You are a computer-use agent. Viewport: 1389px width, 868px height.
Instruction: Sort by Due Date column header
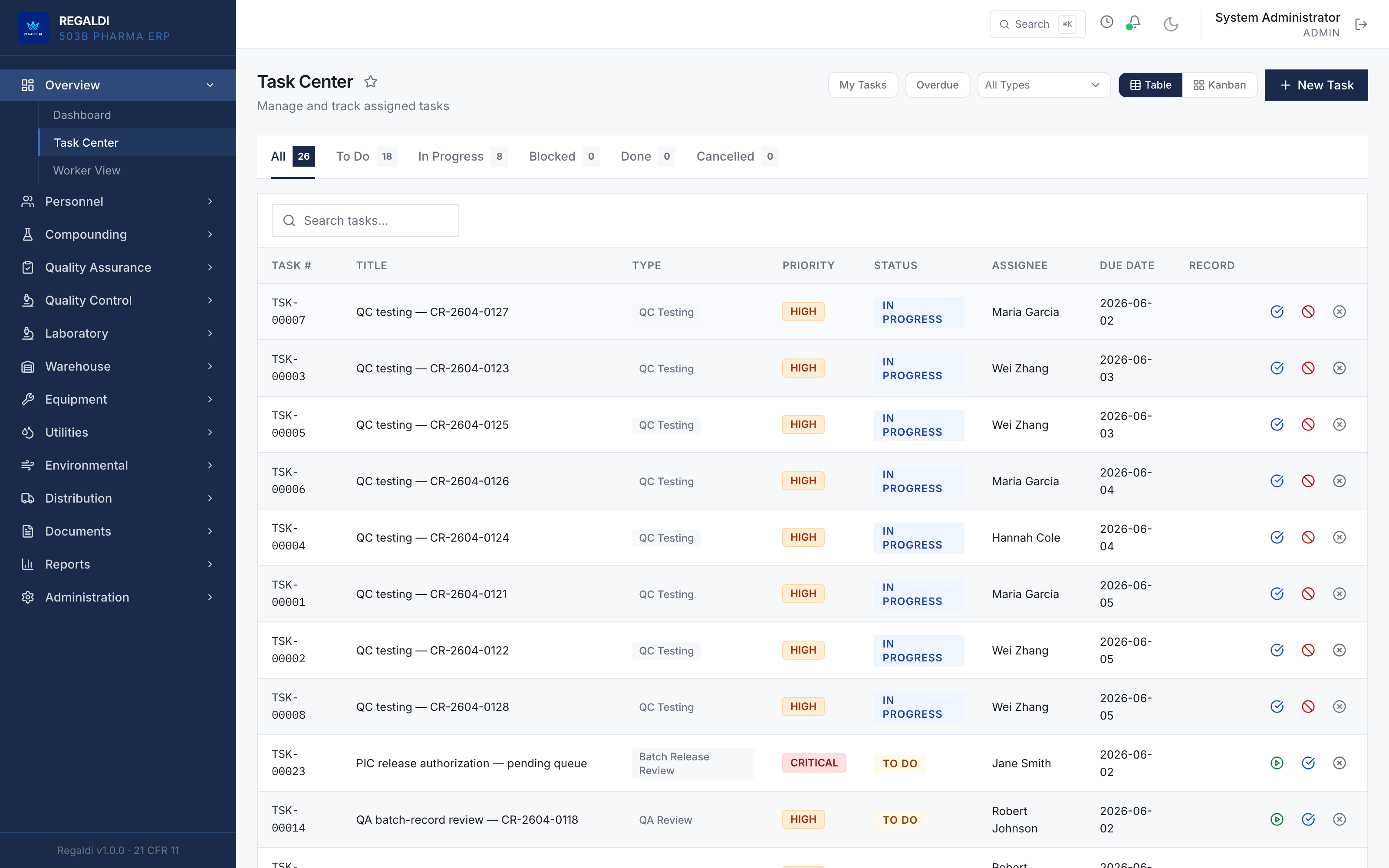pos(1127,265)
